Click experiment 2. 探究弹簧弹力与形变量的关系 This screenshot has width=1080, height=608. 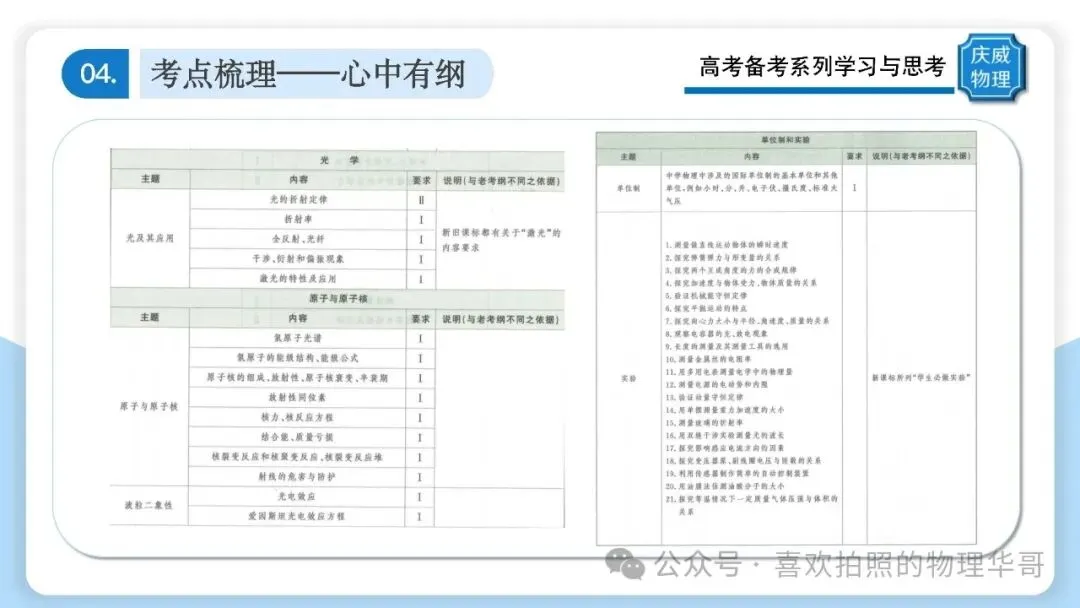tap(723, 258)
